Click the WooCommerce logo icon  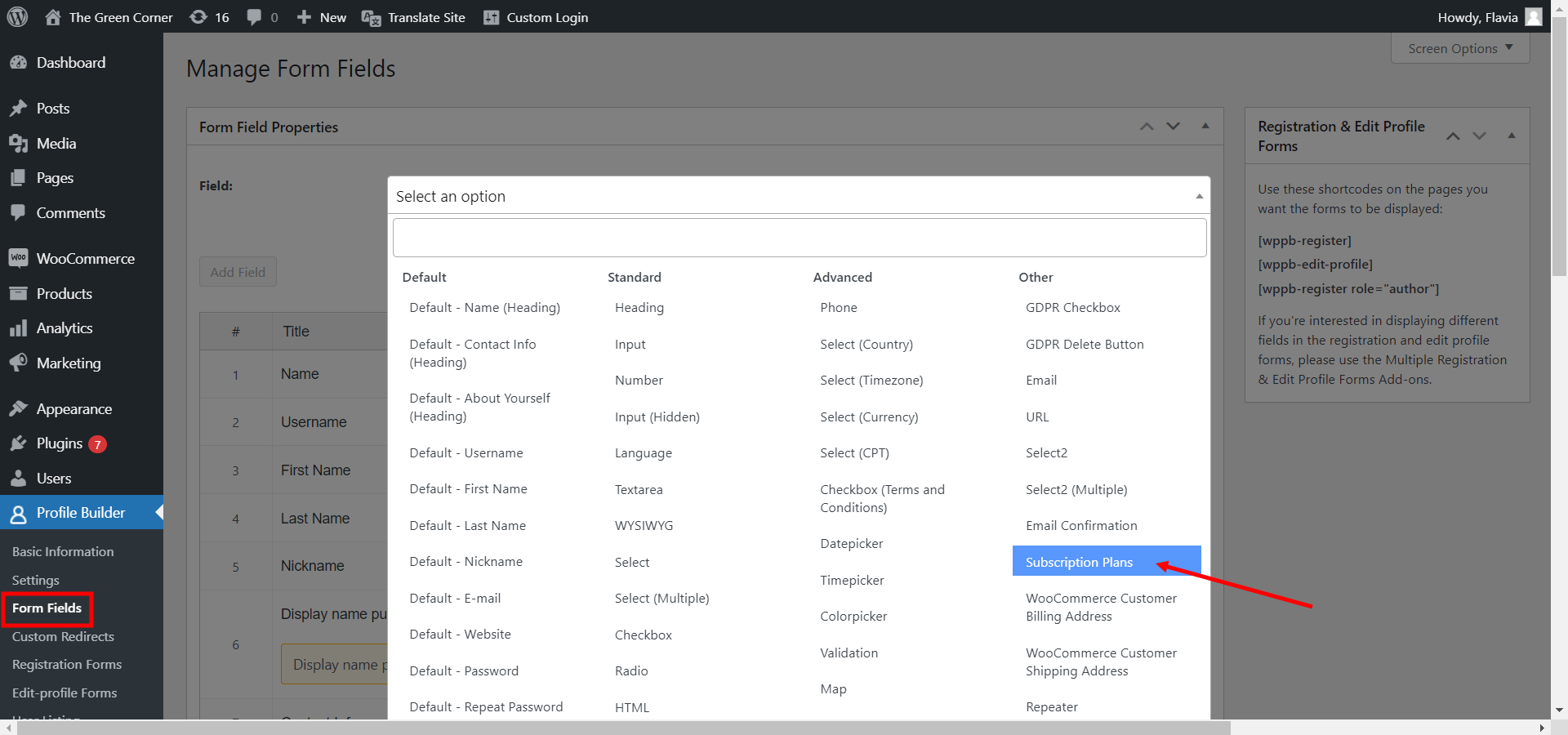point(18,258)
